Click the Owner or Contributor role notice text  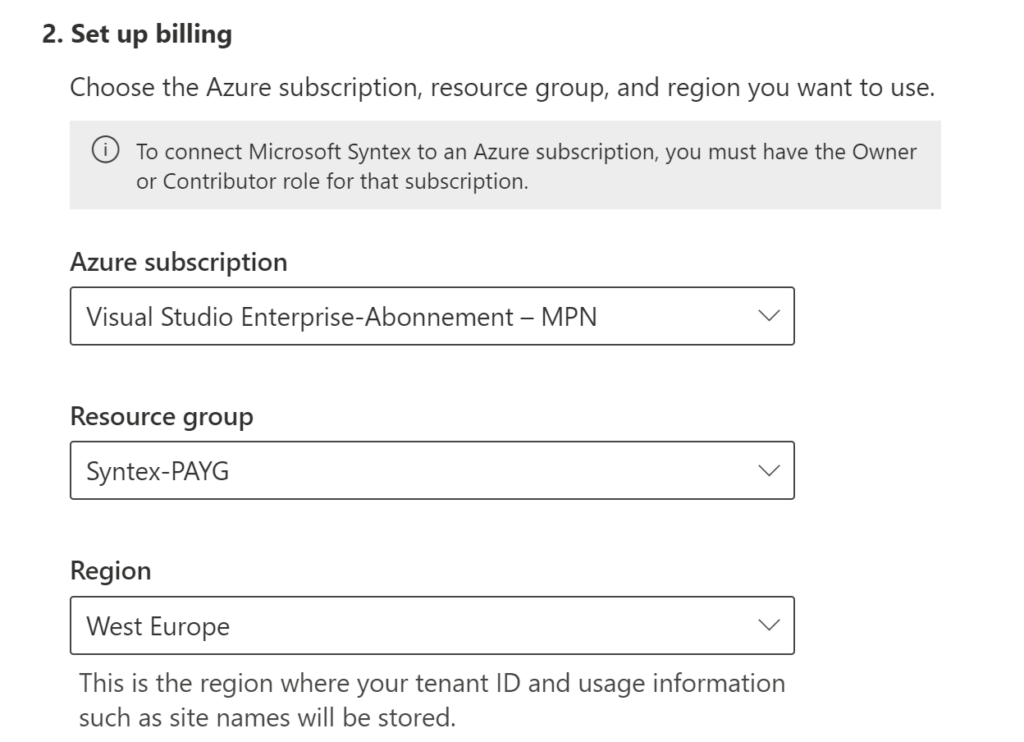tap(526, 166)
